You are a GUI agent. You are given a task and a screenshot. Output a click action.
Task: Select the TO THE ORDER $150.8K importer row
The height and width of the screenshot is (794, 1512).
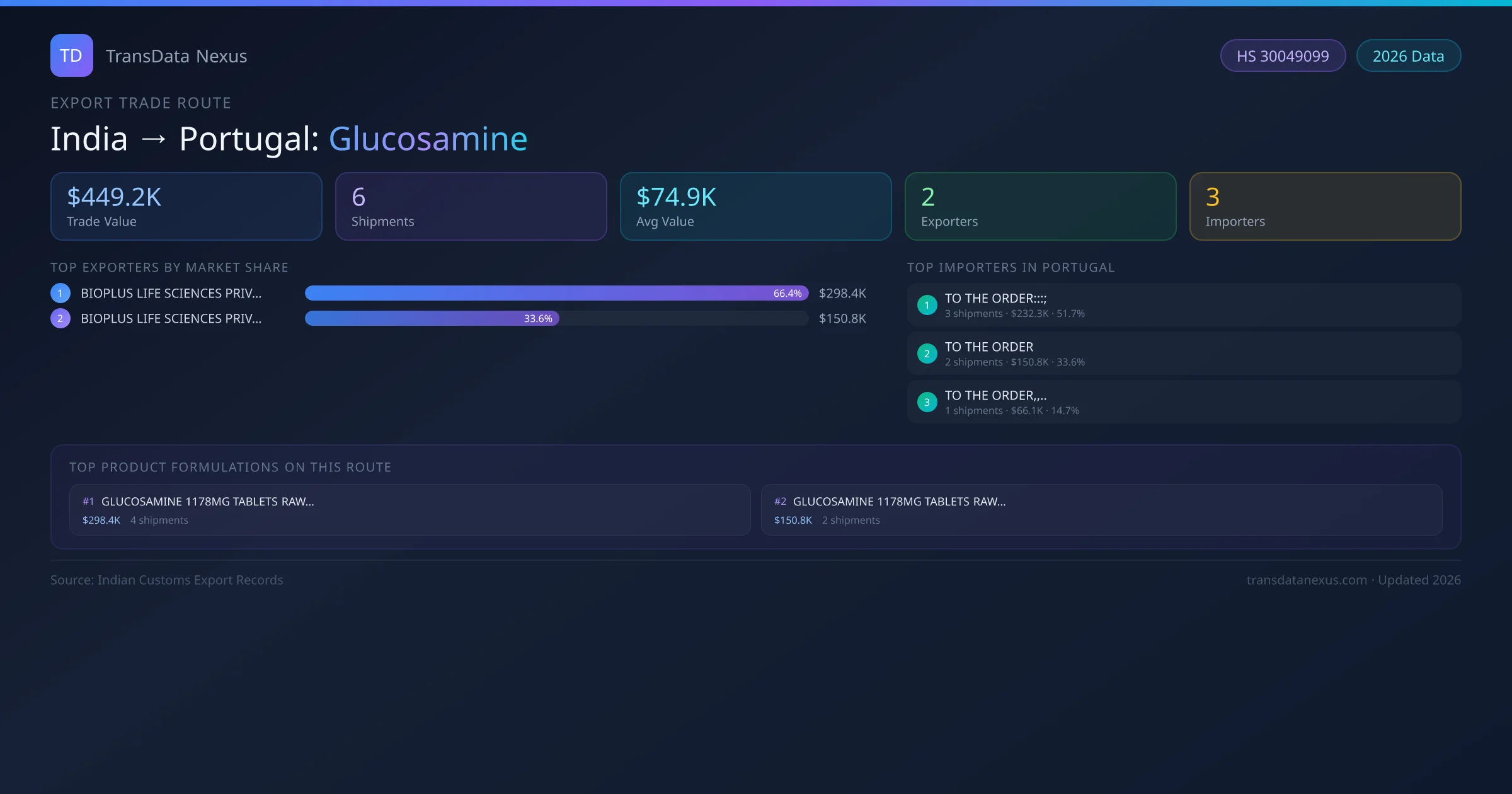click(x=1183, y=354)
